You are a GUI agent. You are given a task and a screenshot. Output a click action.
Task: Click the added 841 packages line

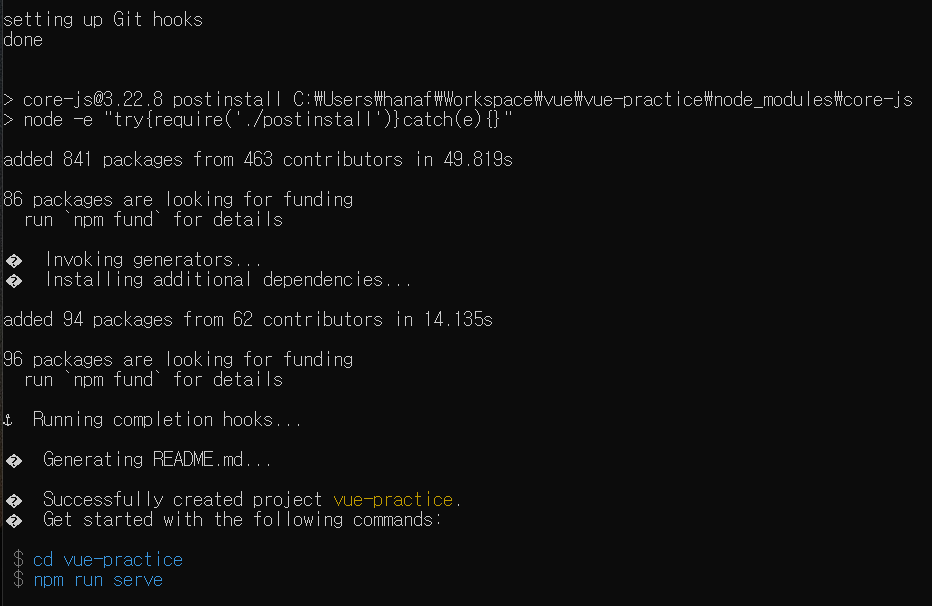coord(258,159)
